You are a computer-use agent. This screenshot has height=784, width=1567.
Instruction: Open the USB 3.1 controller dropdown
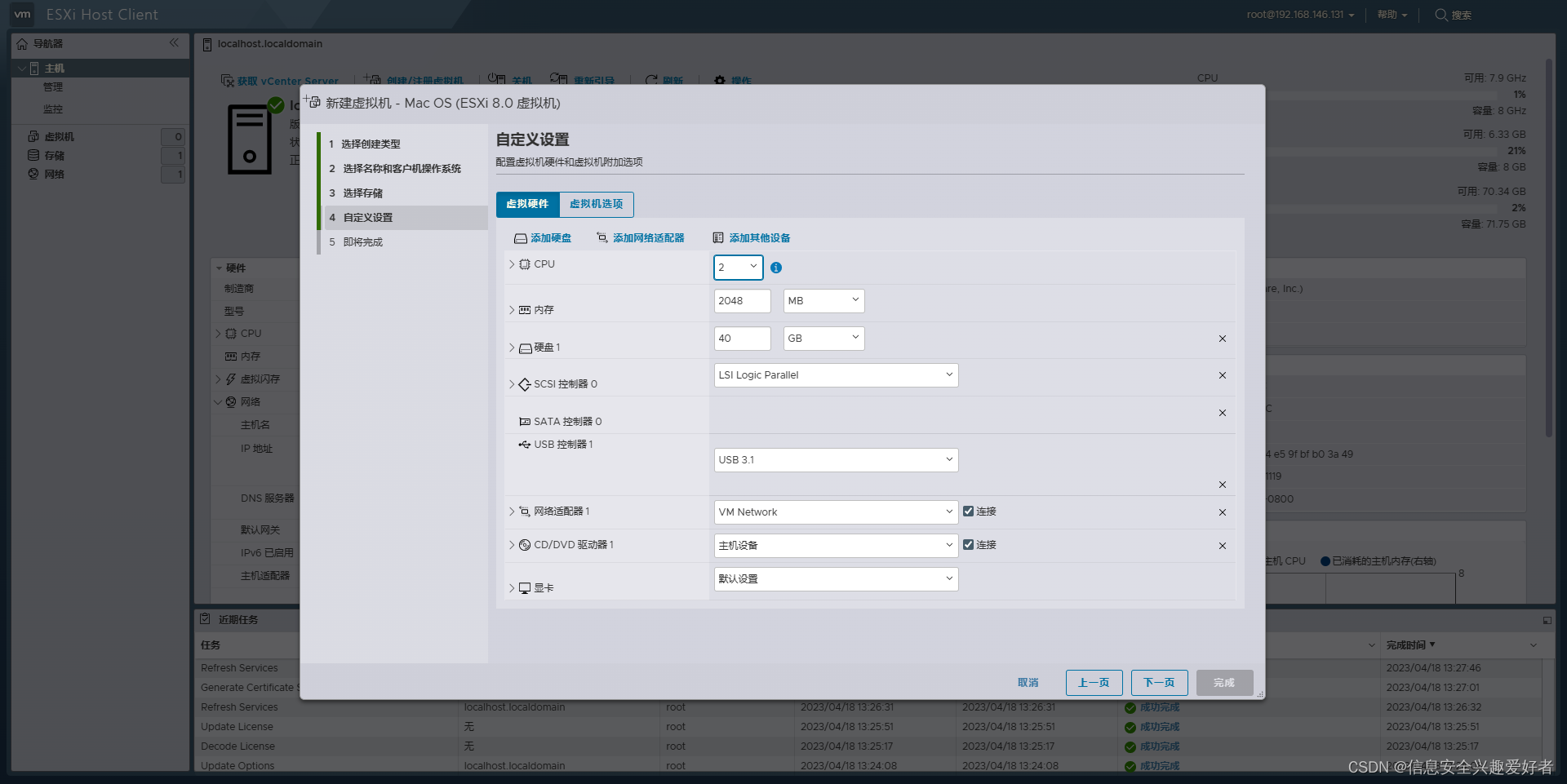click(836, 460)
